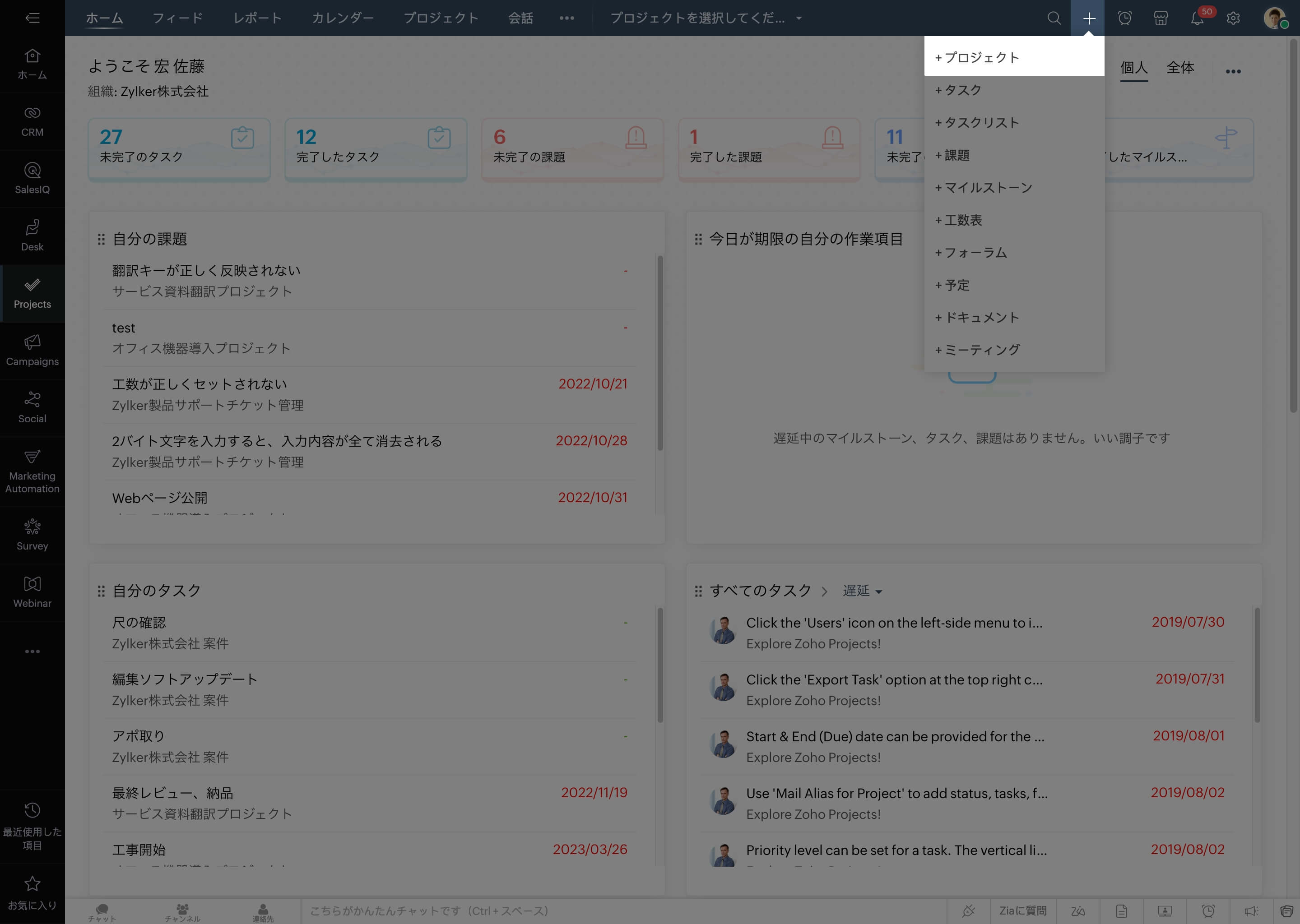Open the 遅延 filter dropdown
The image size is (1300, 924).
(862, 591)
